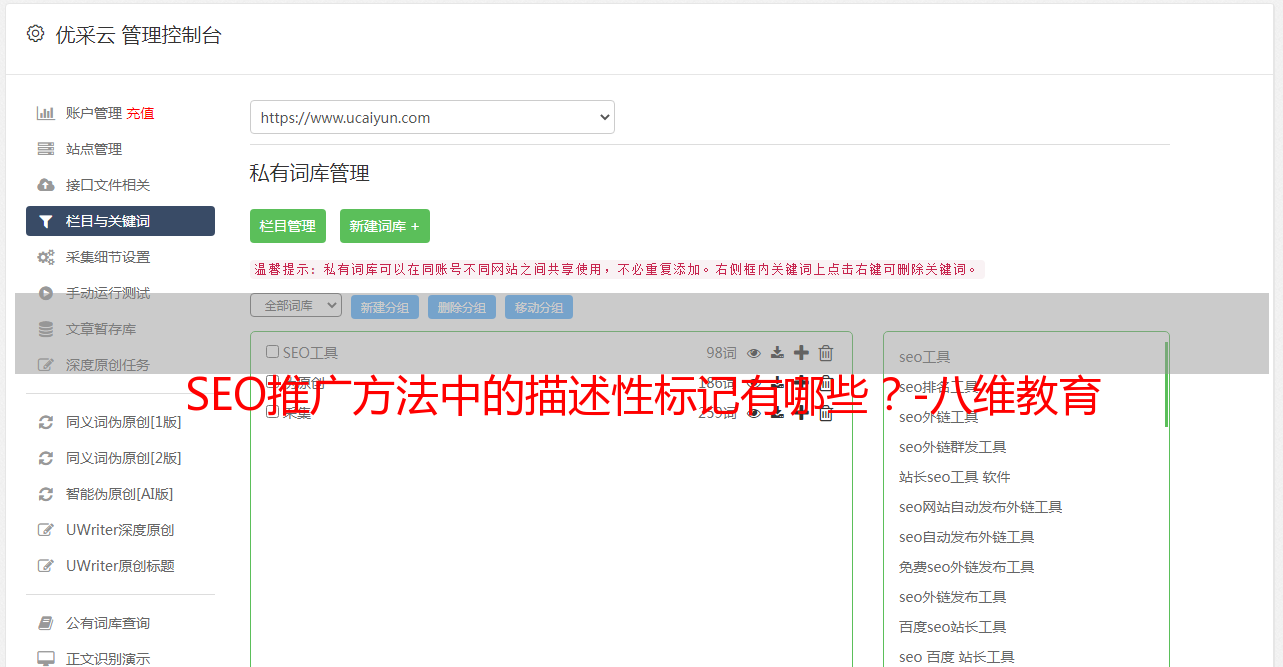Click the edit icon for 深度原创任务
The width and height of the screenshot is (1283, 667).
click(46, 365)
